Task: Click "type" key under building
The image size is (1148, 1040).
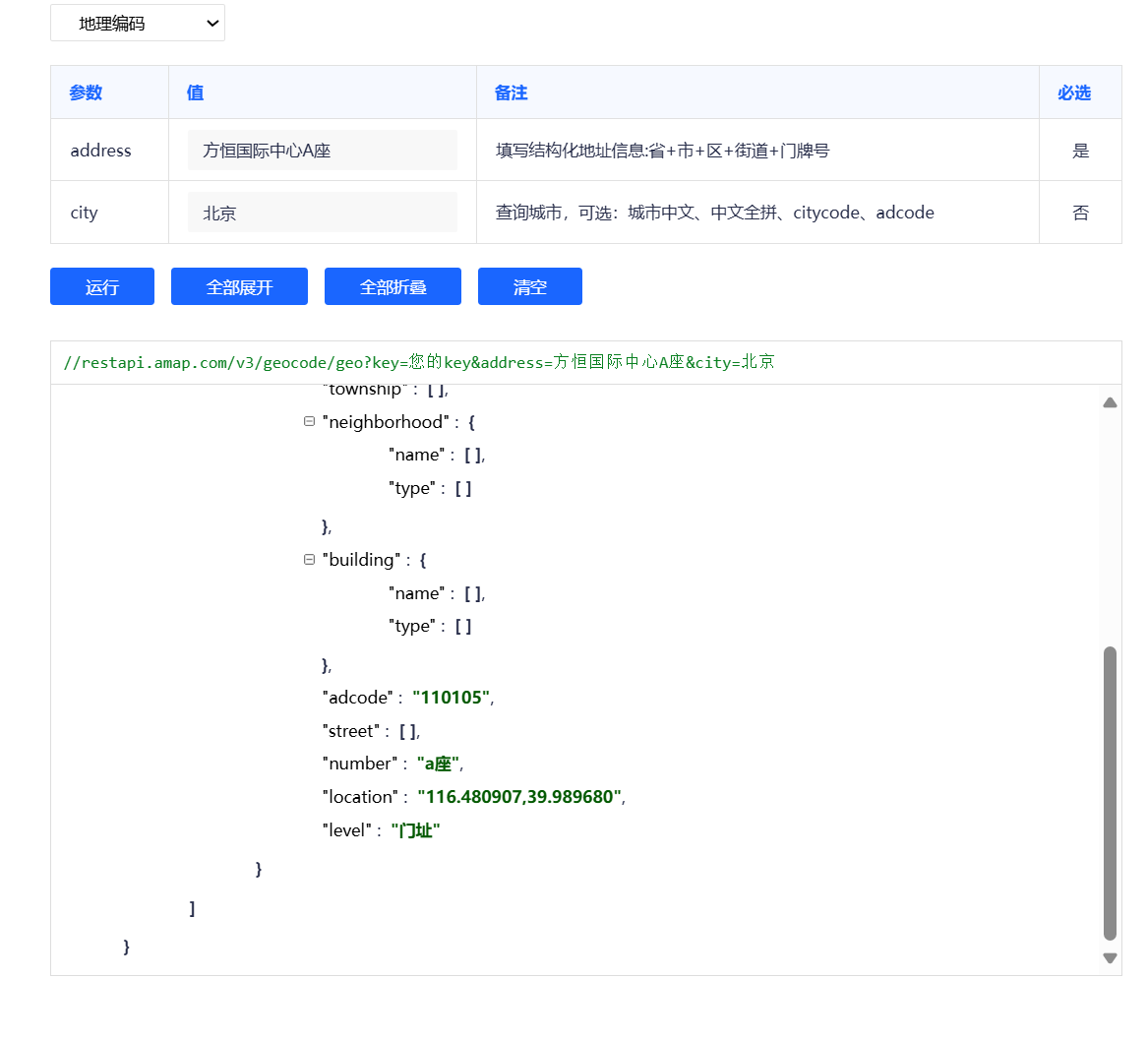Action: [x=412, y=626]
